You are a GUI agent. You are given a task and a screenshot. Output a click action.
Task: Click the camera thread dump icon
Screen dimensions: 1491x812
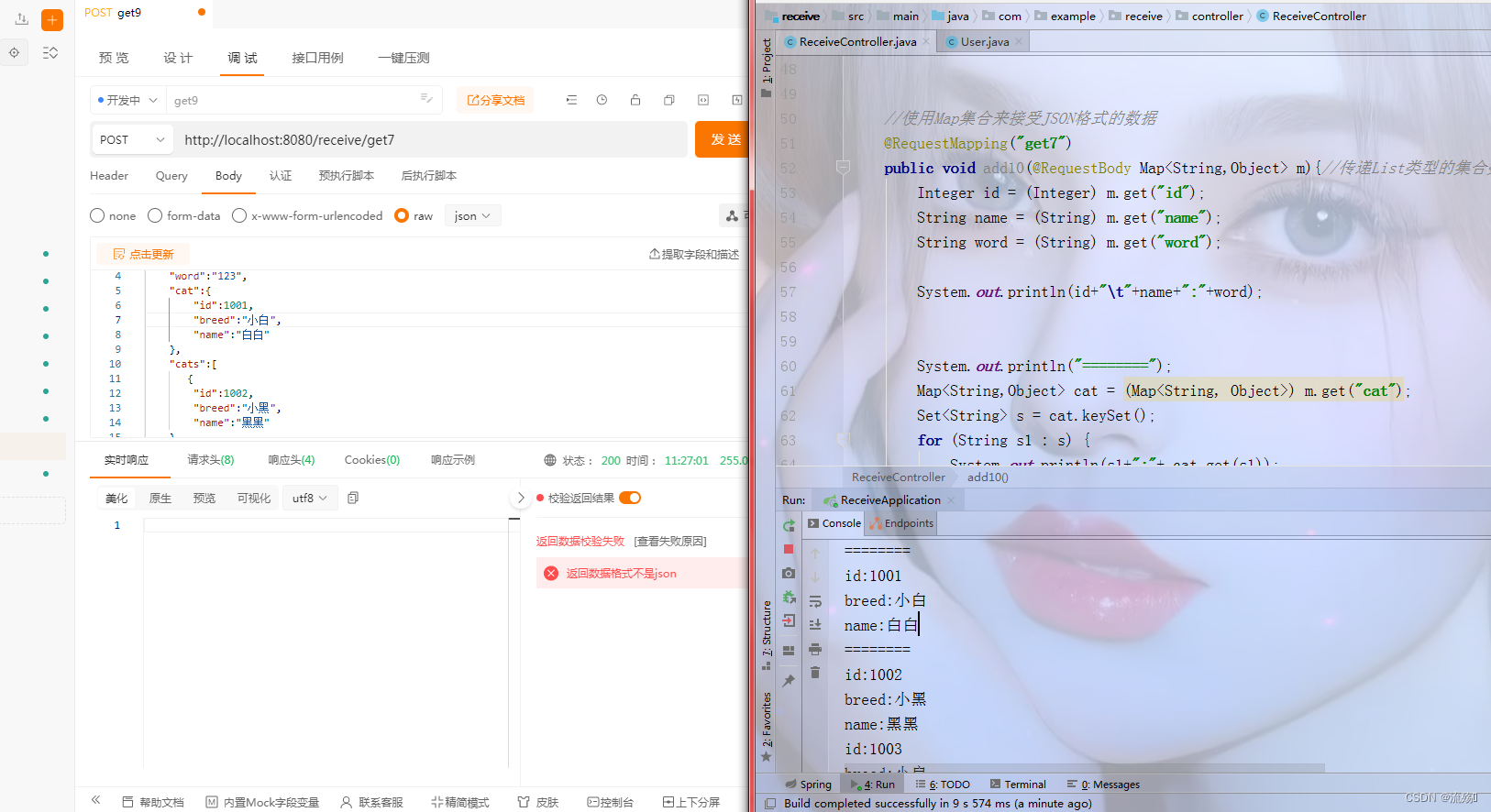point(789,573)
